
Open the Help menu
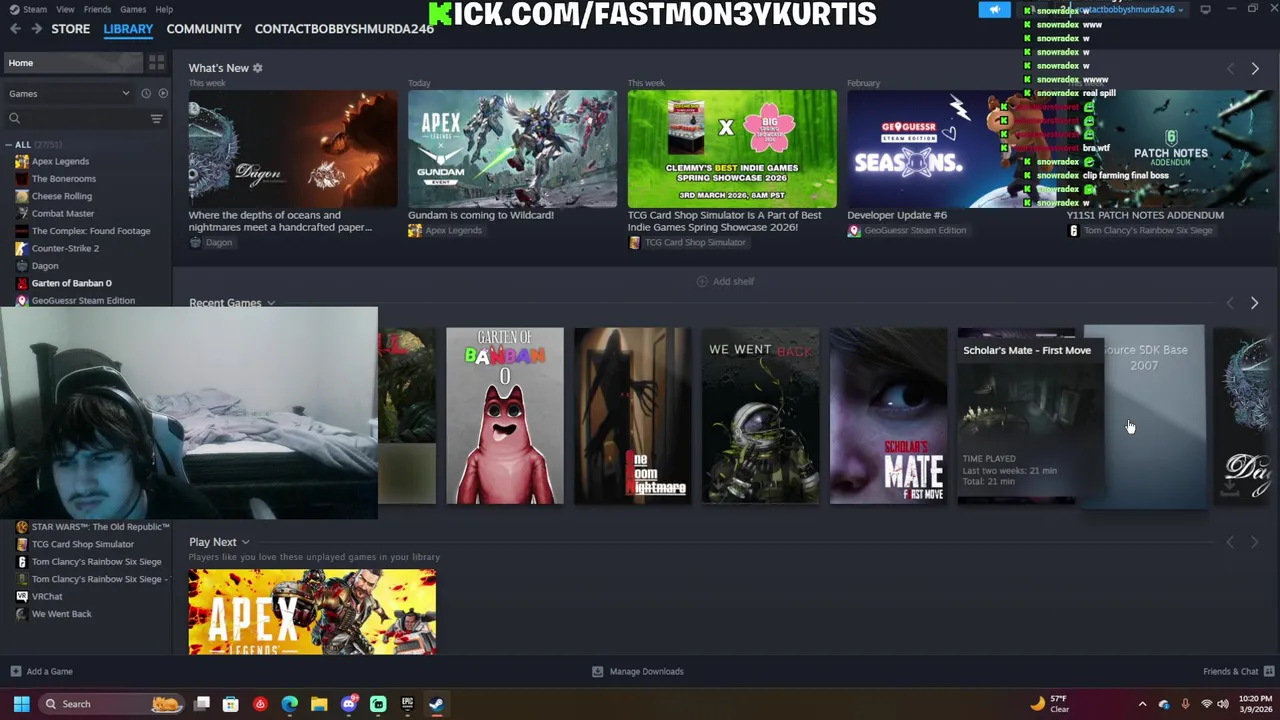tap(164, 9)
